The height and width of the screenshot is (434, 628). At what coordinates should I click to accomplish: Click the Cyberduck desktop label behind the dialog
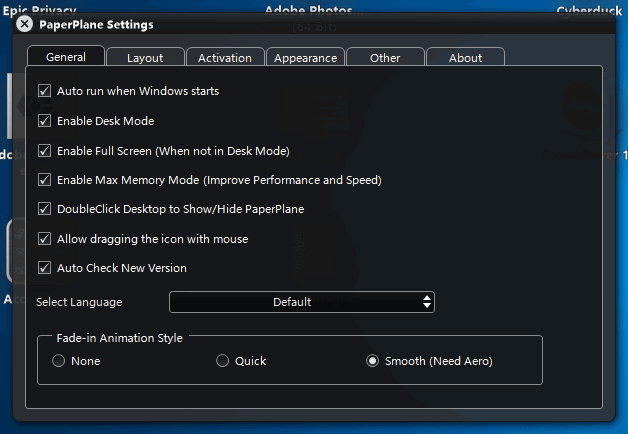589,10
